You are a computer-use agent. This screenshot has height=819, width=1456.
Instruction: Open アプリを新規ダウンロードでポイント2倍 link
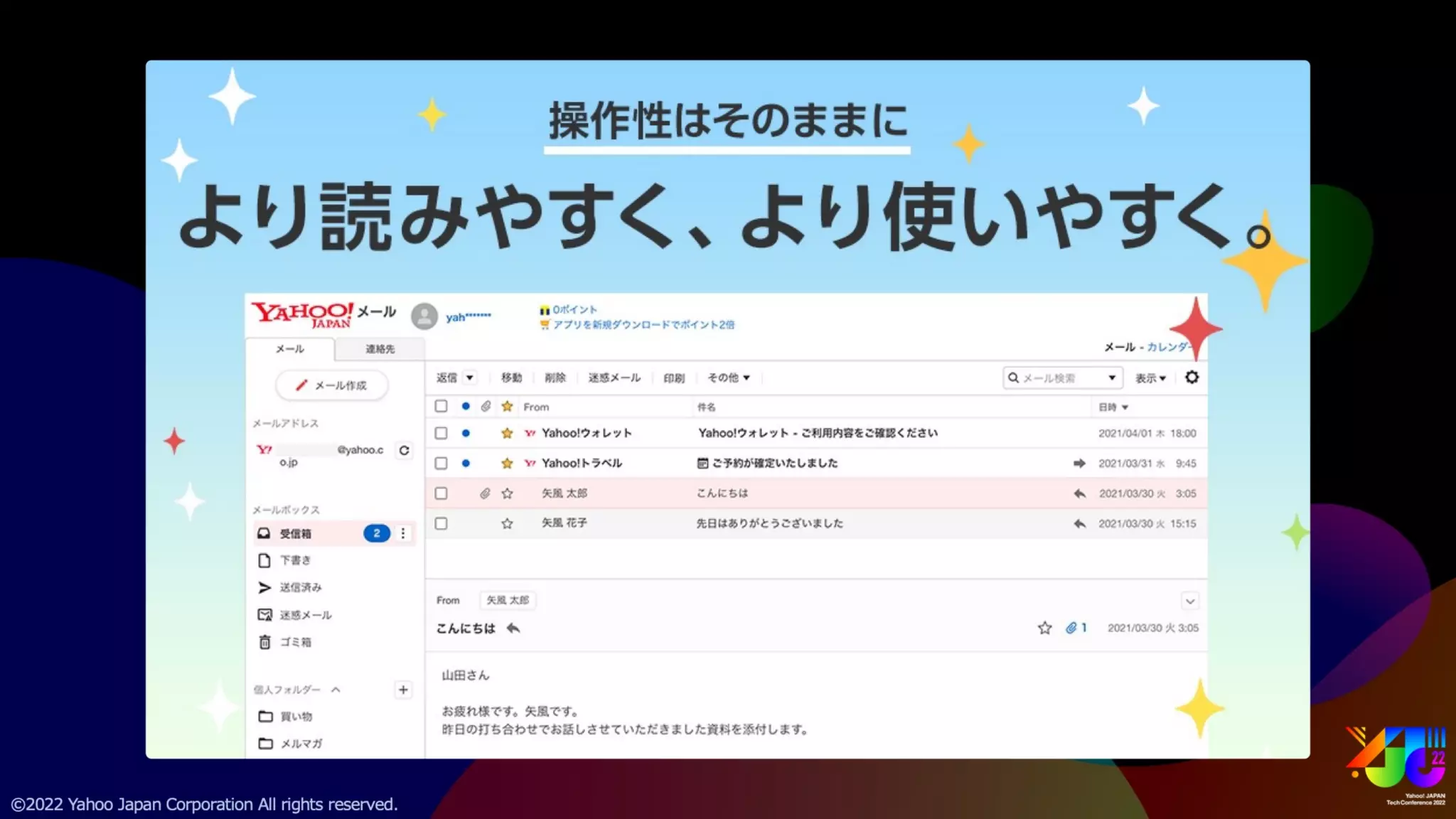click(643, 325)
